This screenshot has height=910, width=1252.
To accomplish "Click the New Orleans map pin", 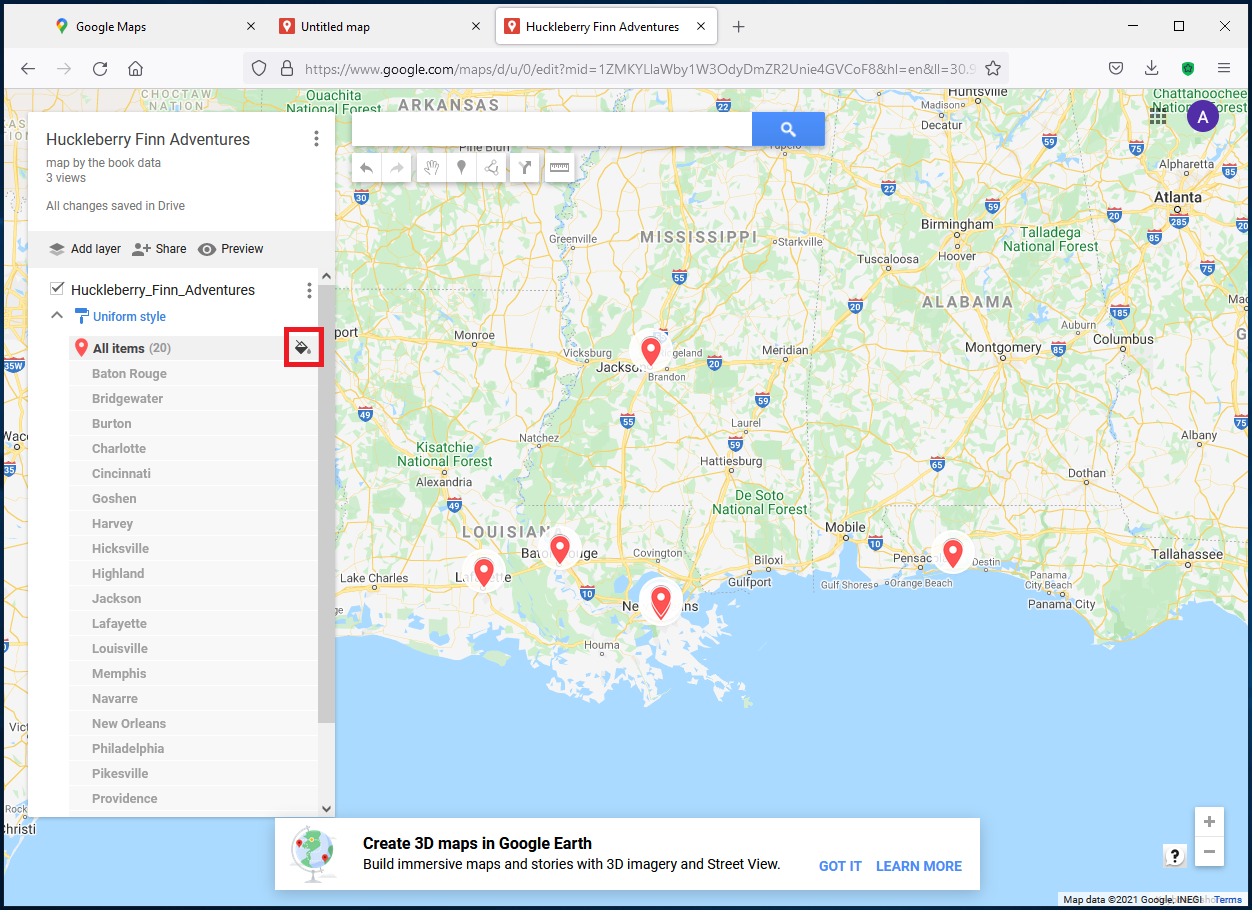I will pyautogui.click(x=660, y=602).
